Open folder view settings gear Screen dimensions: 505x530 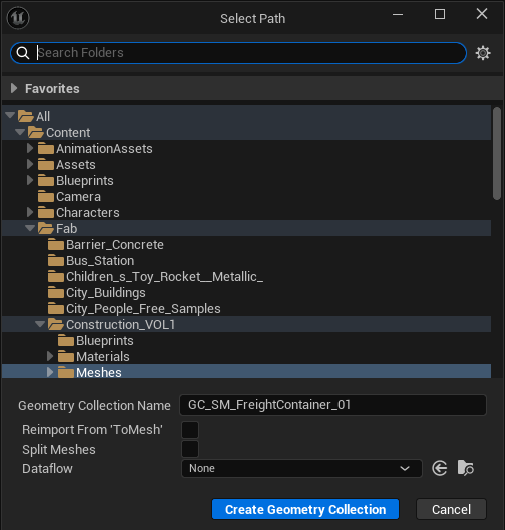coord(483,53)
